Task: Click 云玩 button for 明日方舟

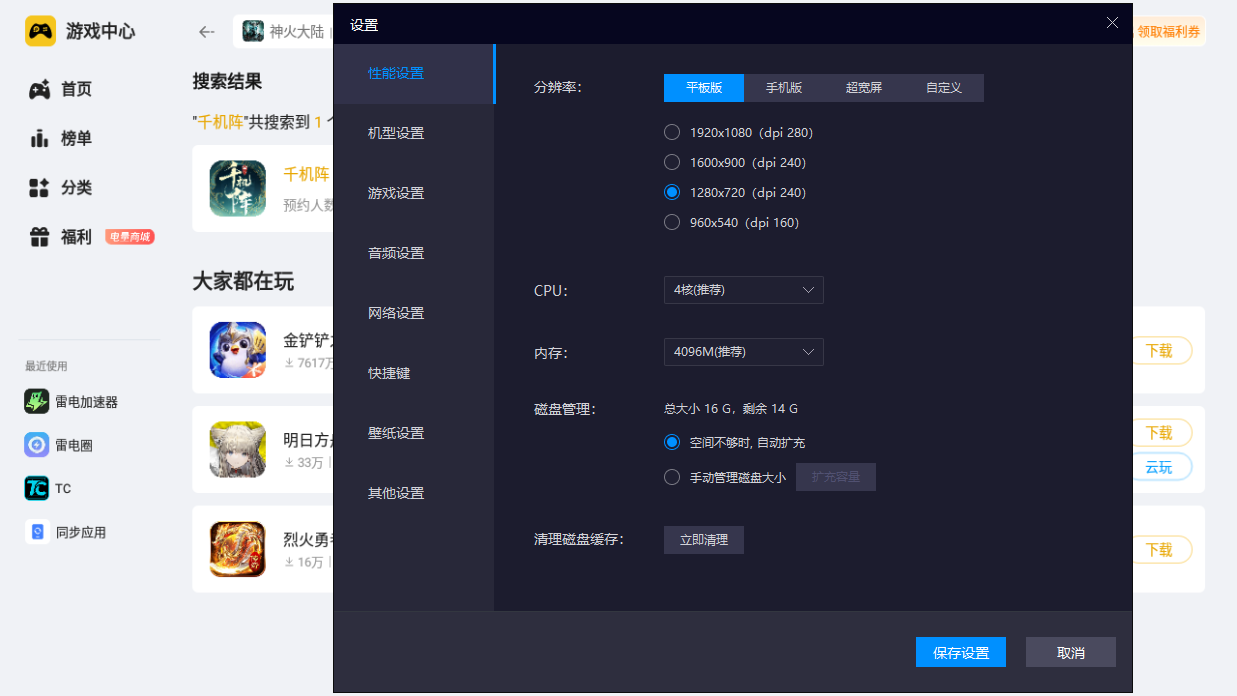Action: pyautogui.click(x=1161, y=467)
